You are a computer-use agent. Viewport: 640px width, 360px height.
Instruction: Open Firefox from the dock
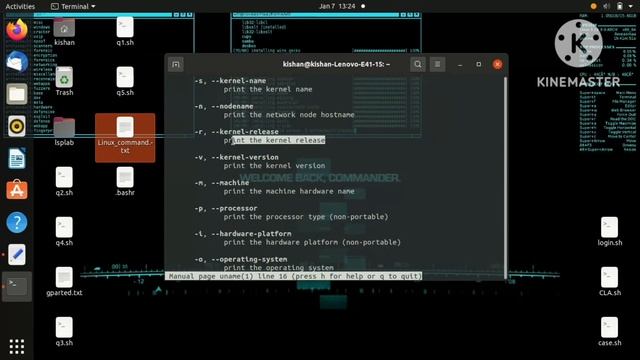coord(17,30)
